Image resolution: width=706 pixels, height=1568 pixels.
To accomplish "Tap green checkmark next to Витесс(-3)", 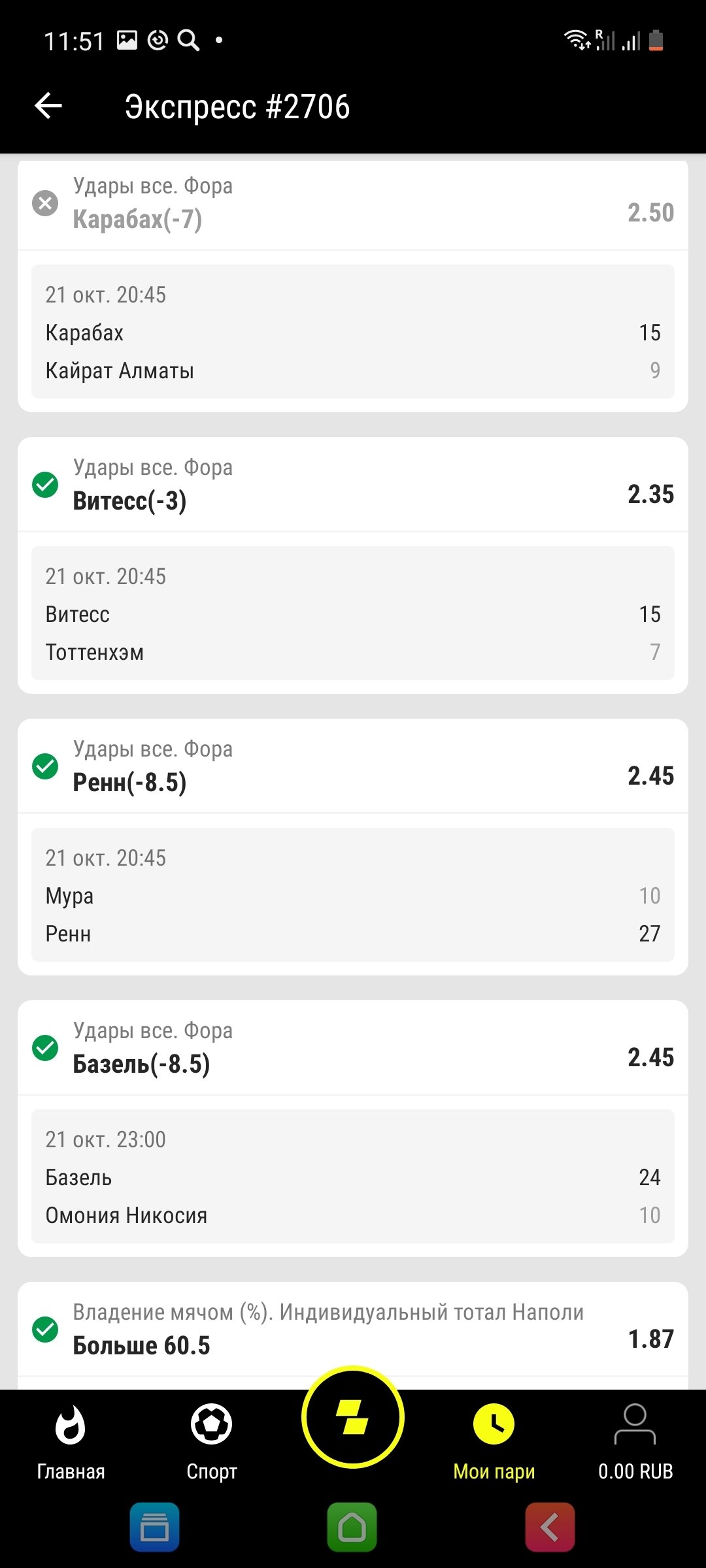I will point(45,485).
